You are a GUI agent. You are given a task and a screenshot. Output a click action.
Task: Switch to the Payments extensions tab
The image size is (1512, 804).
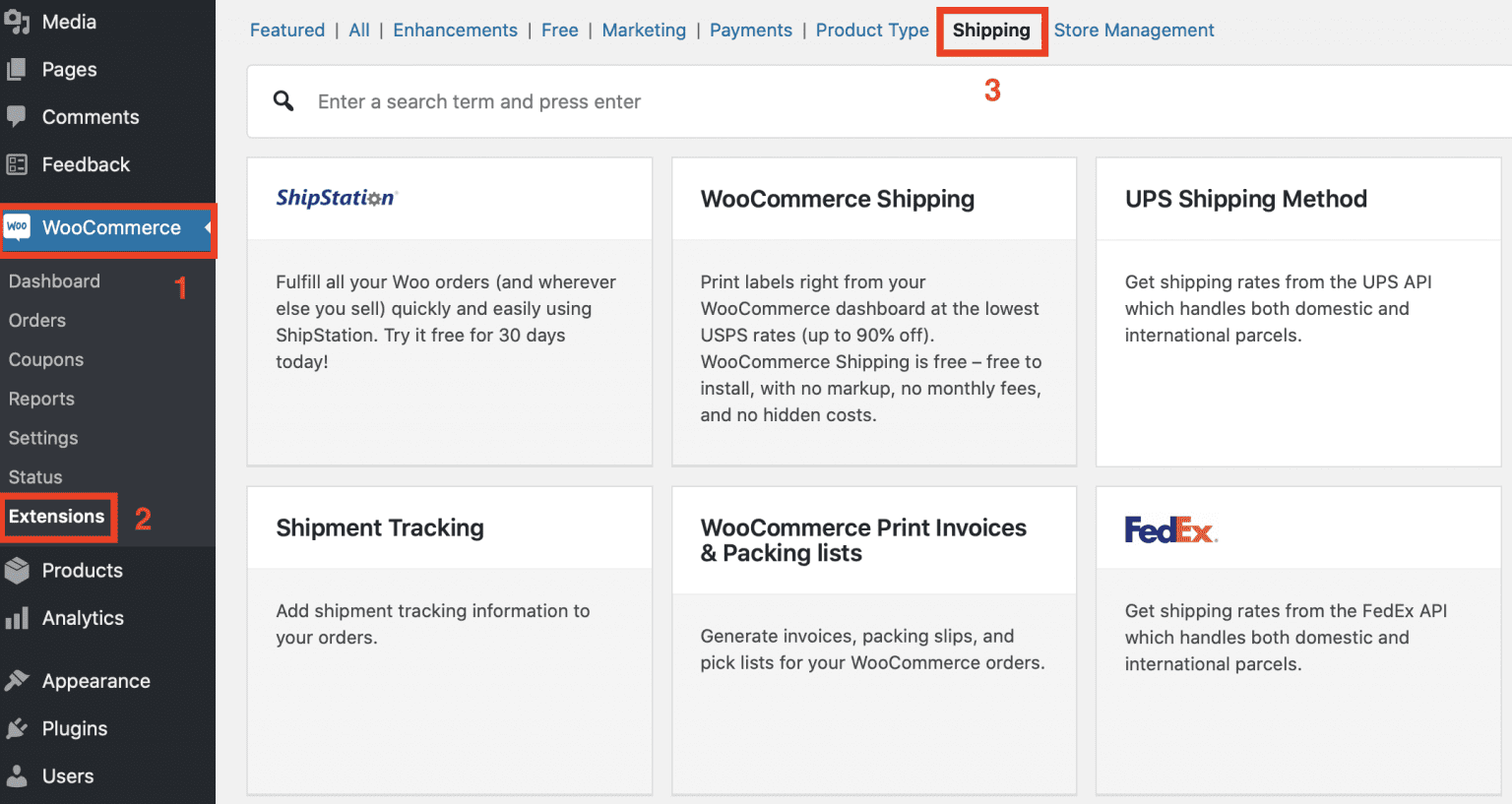tap(750, 30)
